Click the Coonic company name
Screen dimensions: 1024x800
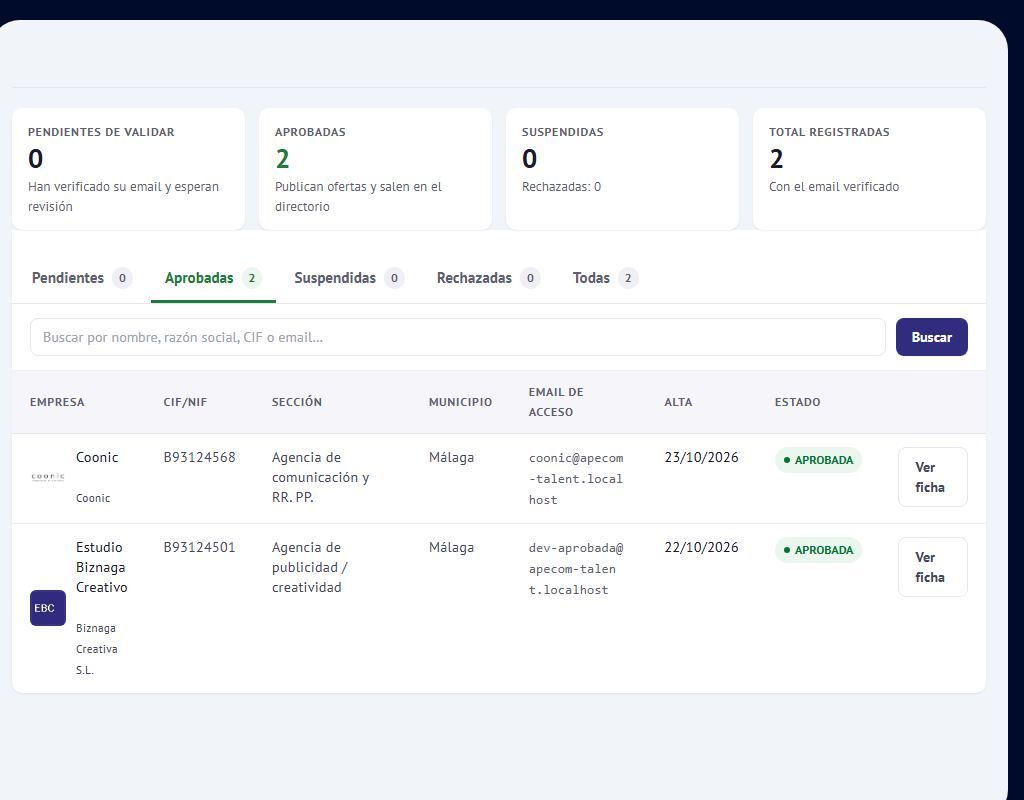(97, 457)
